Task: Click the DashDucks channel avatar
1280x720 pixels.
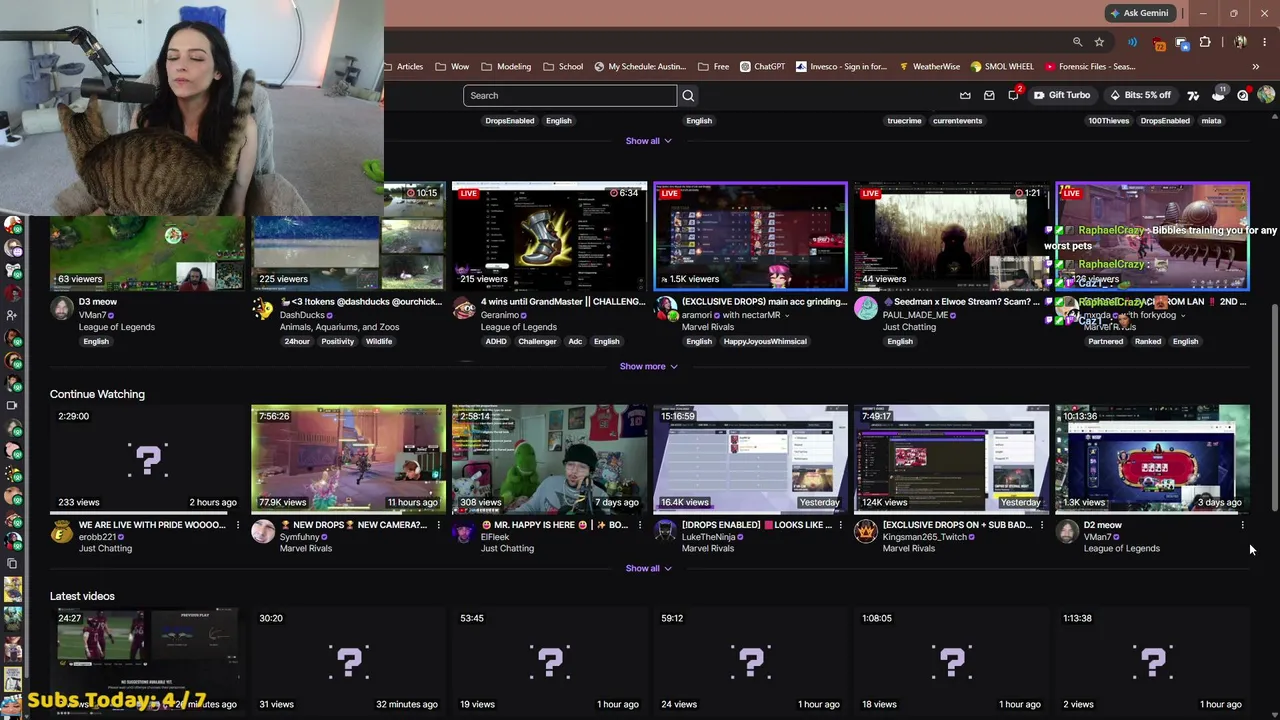Action: pos(263,308)
